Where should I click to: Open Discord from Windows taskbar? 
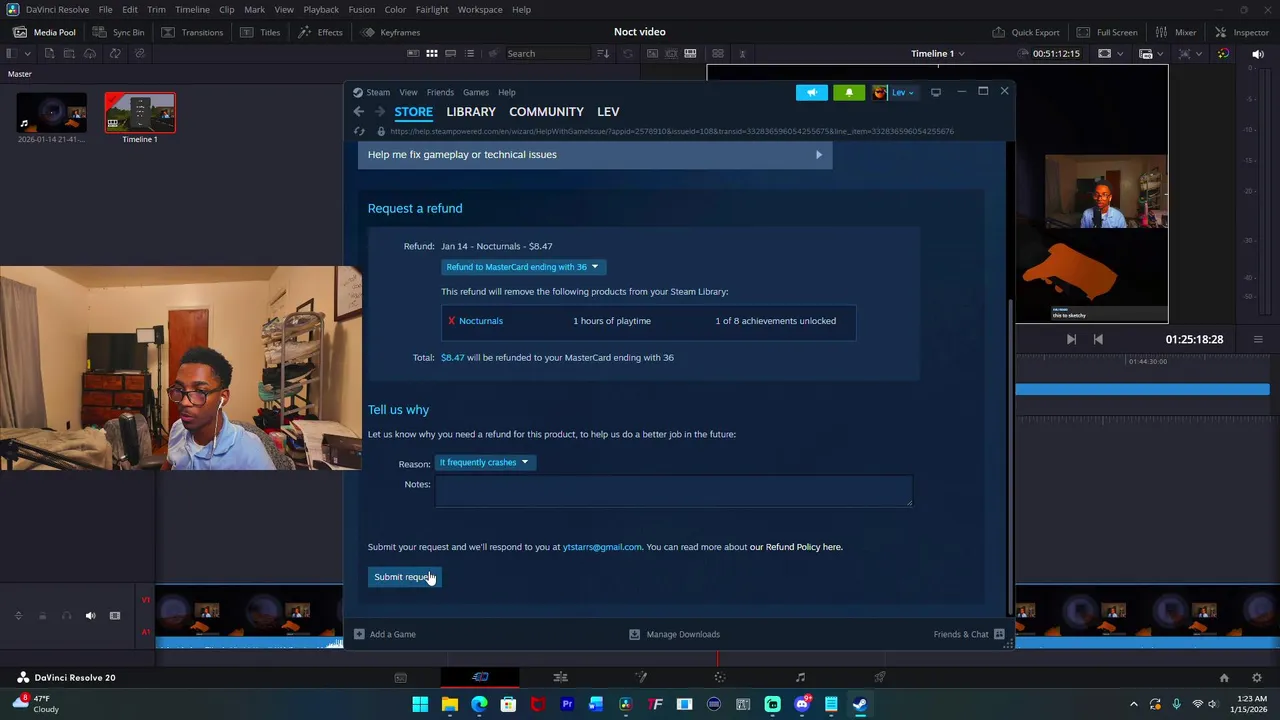[802, 704]
